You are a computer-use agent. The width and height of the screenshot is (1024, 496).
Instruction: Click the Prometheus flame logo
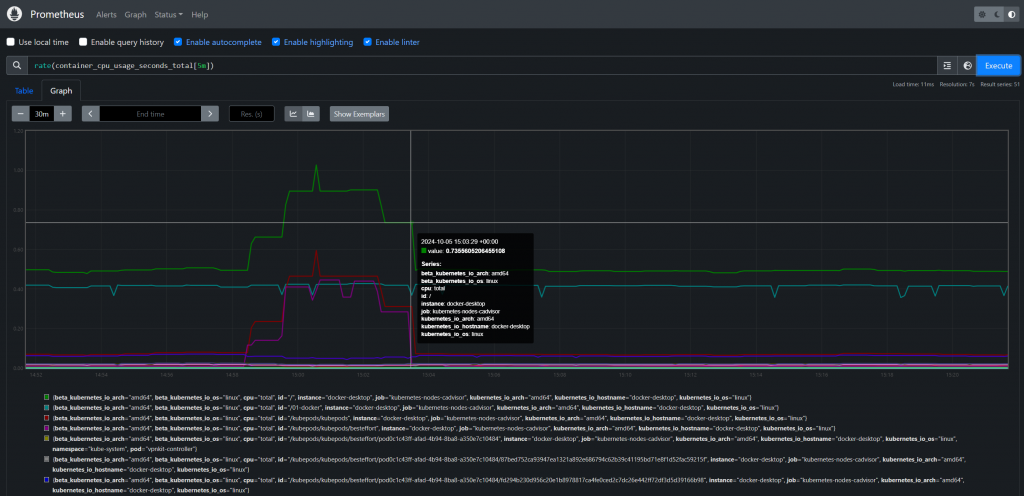pyautogui.click(x=15, y=14)
